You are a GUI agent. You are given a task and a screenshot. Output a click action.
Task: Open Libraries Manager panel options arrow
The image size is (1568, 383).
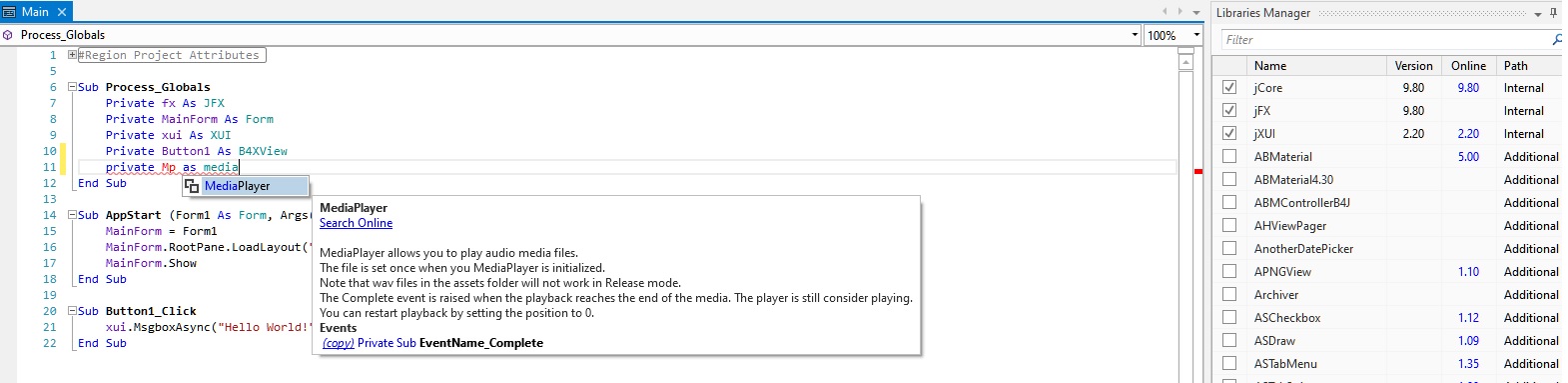pos(1538,14)
